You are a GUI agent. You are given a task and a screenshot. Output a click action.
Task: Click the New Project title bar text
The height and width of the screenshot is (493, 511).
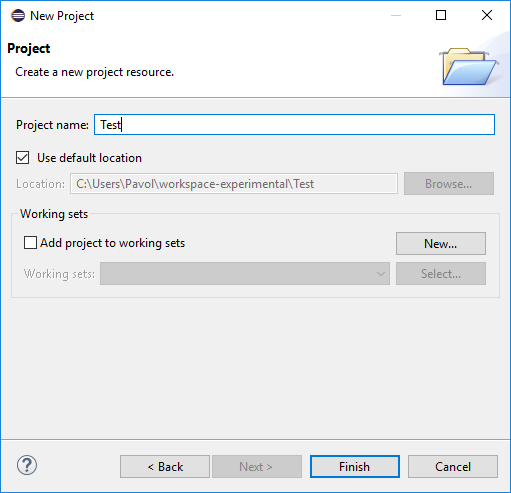62,16
